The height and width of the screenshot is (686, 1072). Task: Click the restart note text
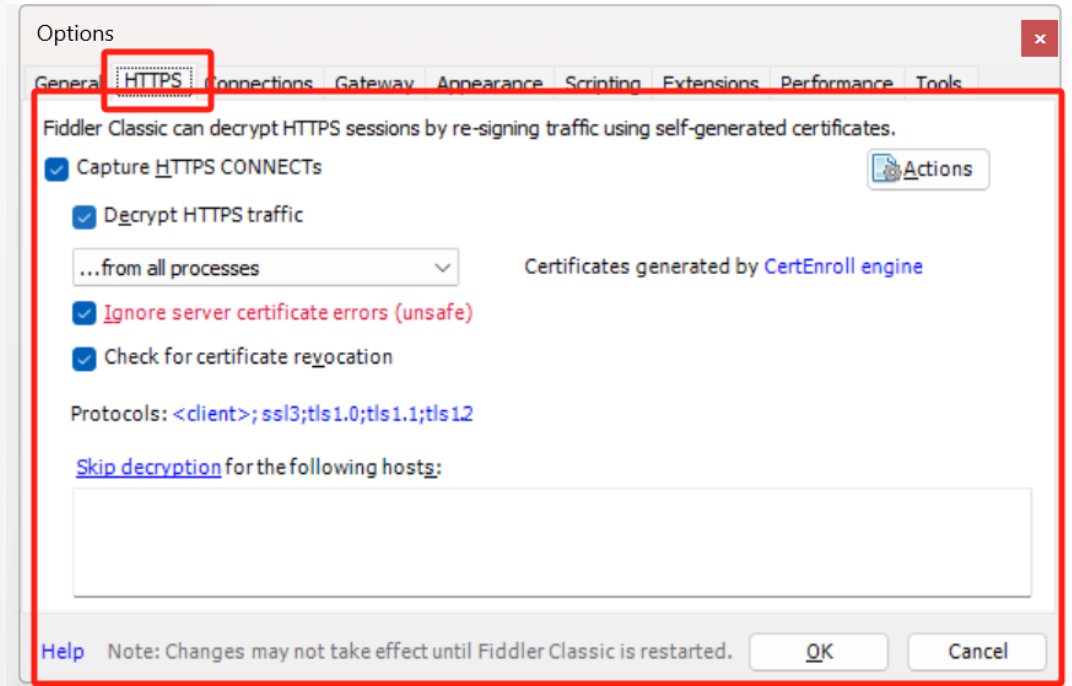[420, 651]
